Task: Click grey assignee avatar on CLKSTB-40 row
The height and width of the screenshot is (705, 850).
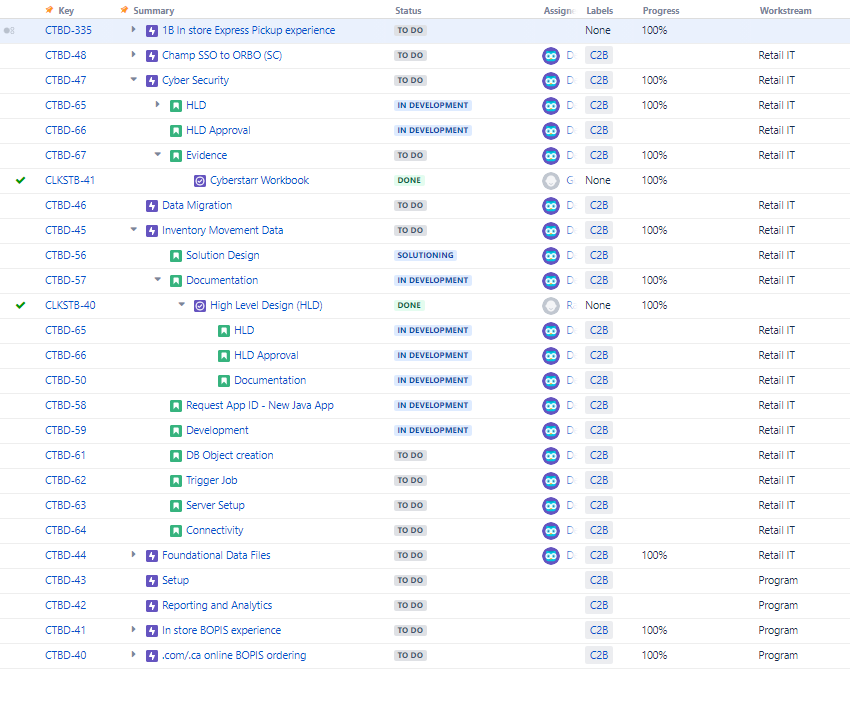Action: click(x=551, y=306)
